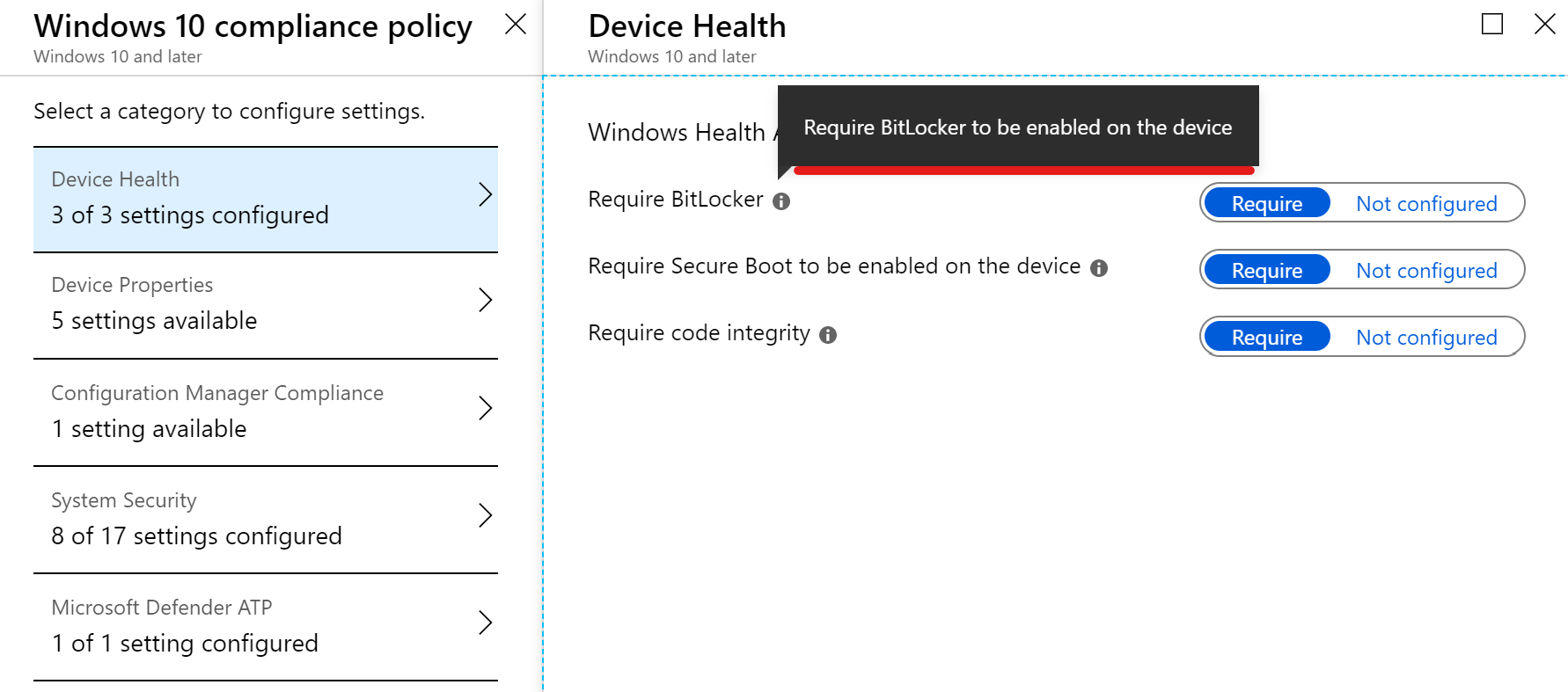Close the Windows 10 compliance policy pane
The width and height of the screenshot is (1568, 692).
pos(516,25)
